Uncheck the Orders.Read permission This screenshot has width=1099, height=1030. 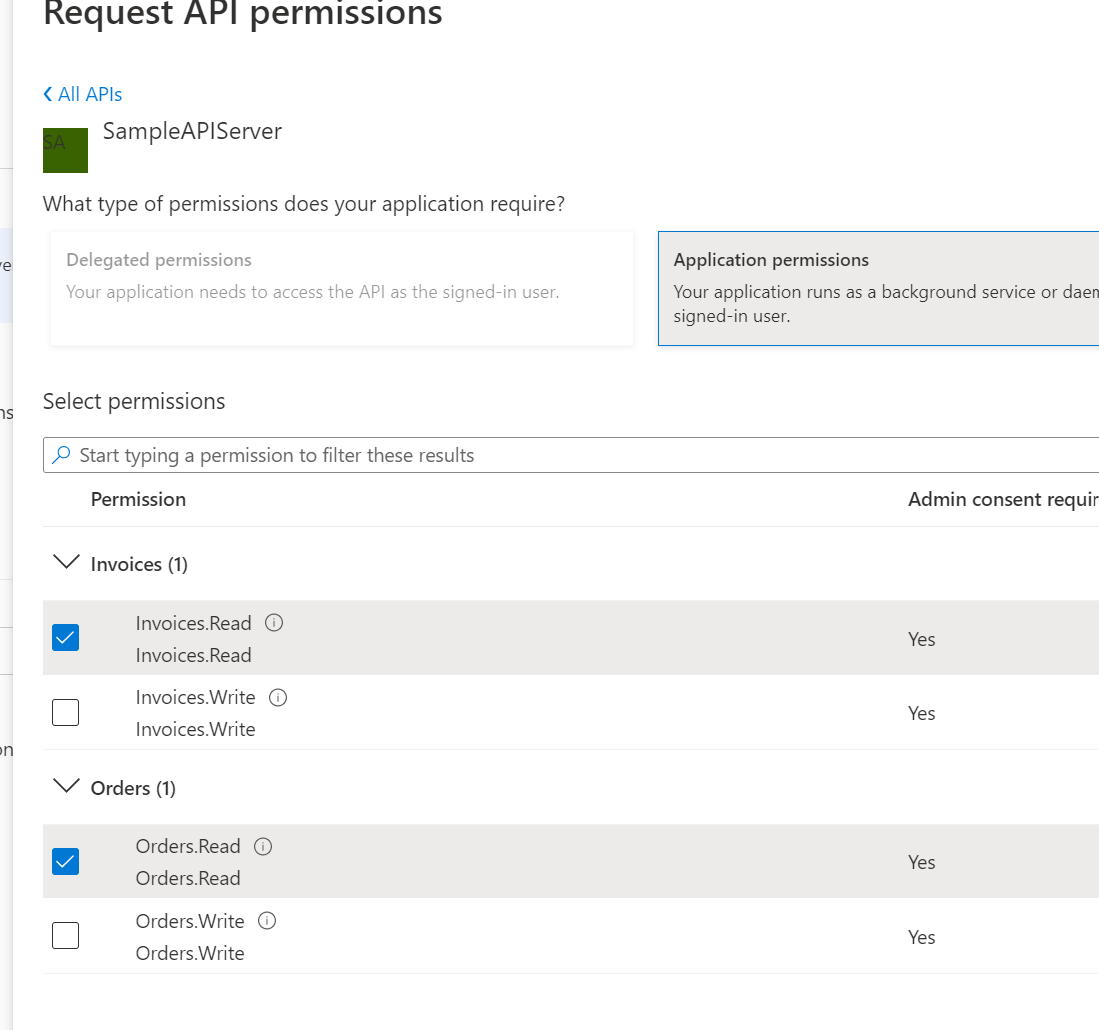tap(65, 861)
